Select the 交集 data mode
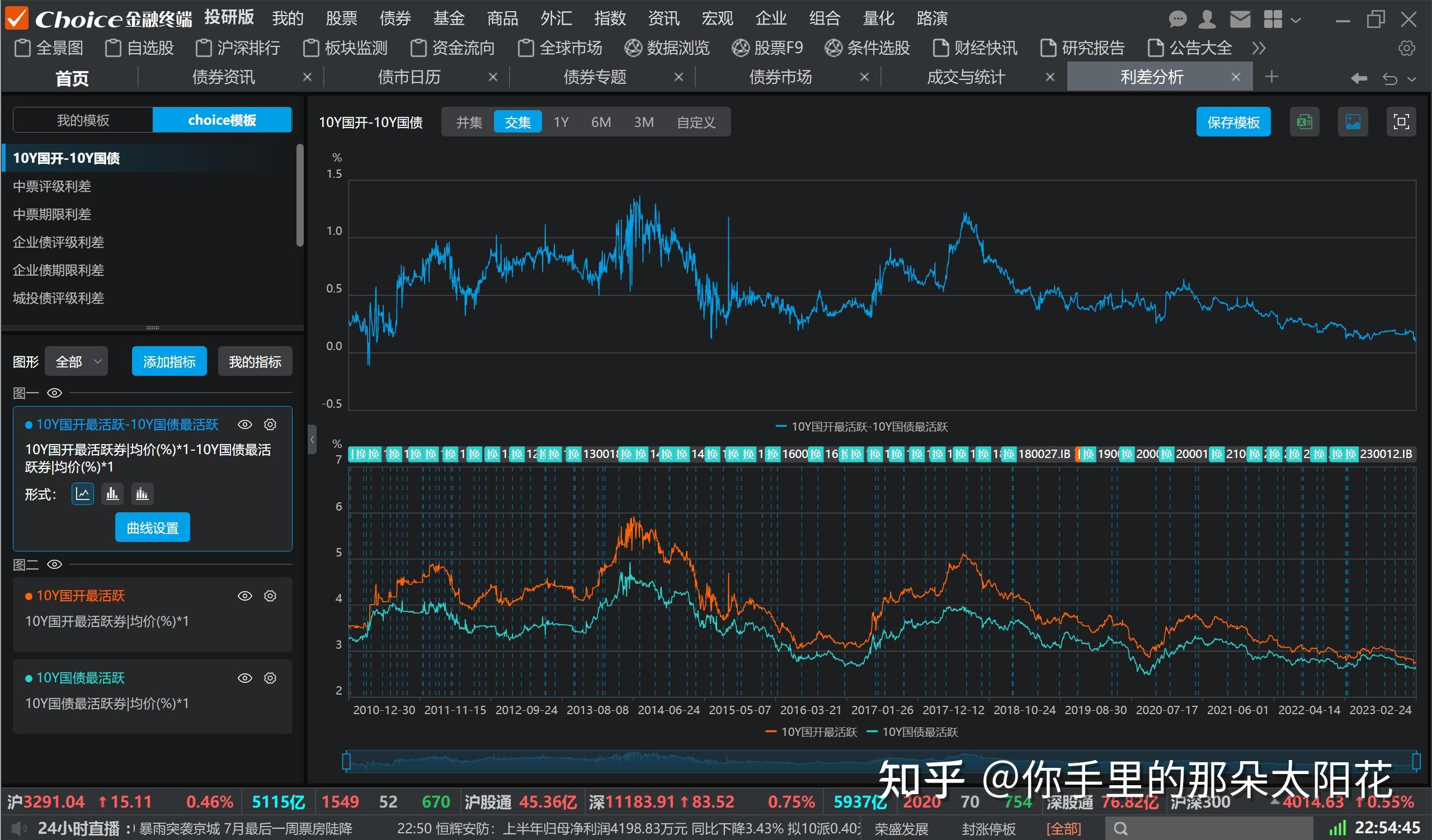 tap(517, 121)
